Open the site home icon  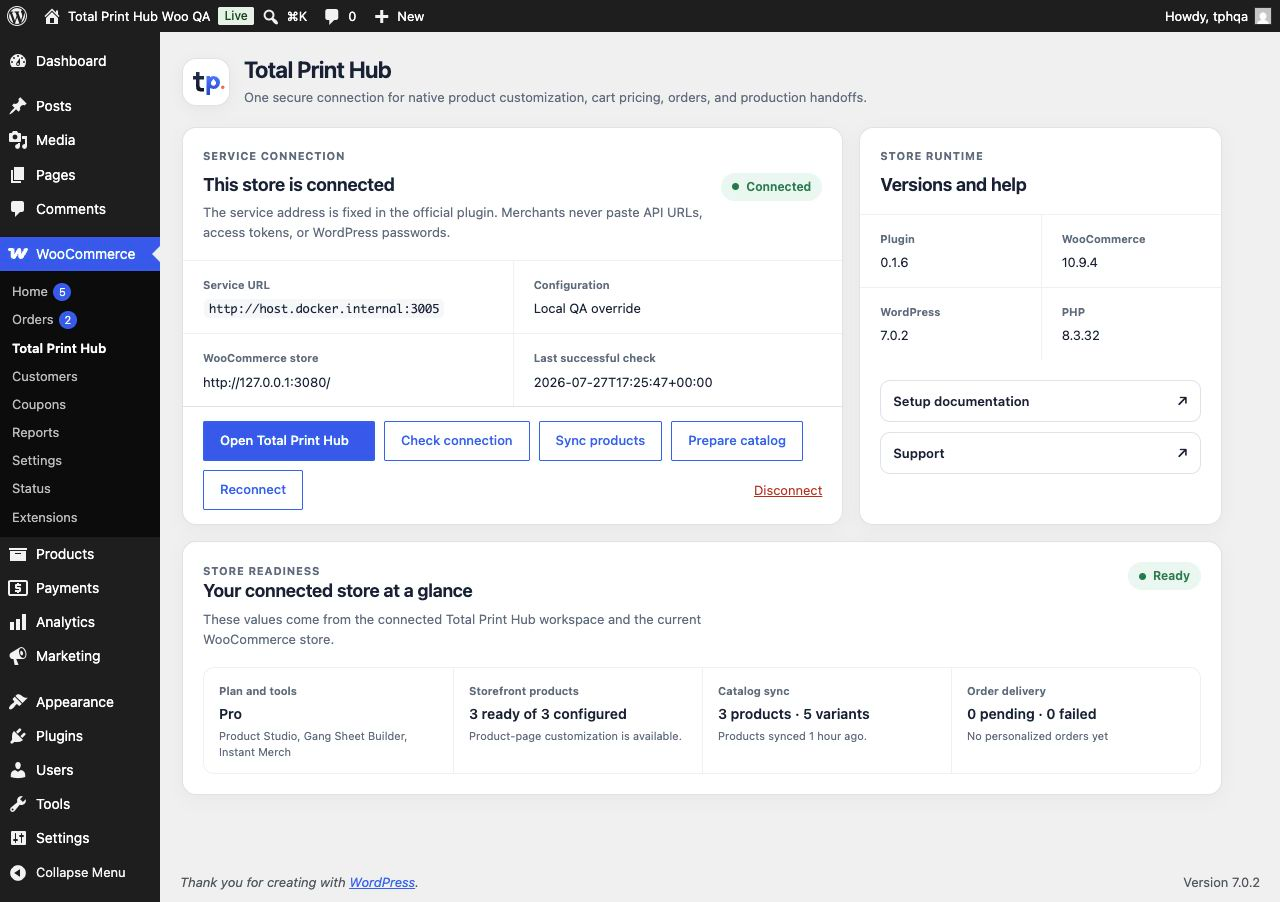tap(52, 16)
